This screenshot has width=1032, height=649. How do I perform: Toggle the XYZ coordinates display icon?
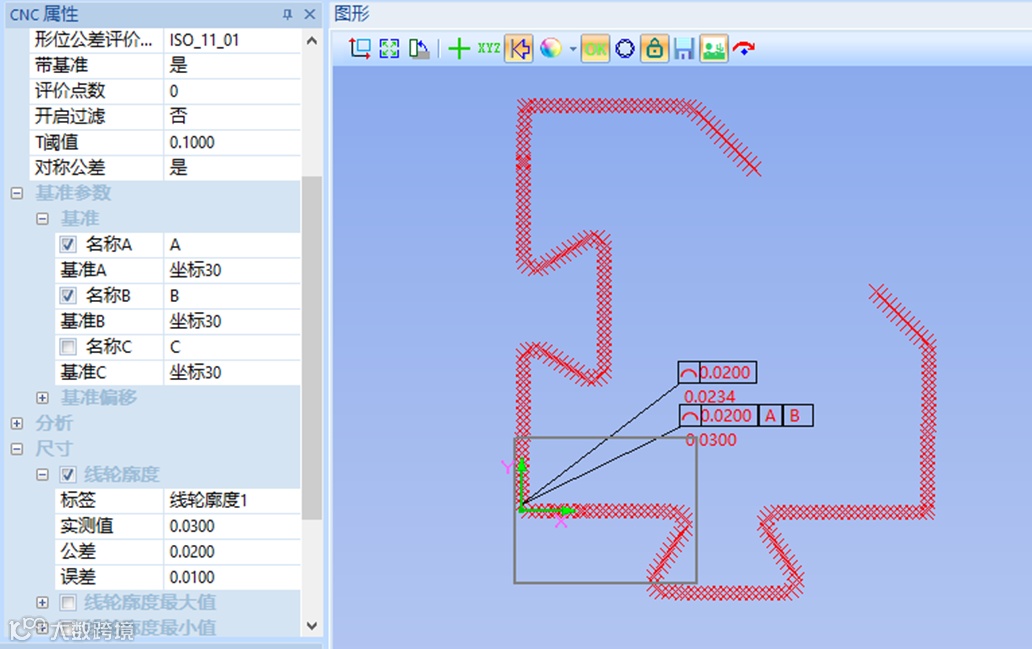click(x=488, y=48)
